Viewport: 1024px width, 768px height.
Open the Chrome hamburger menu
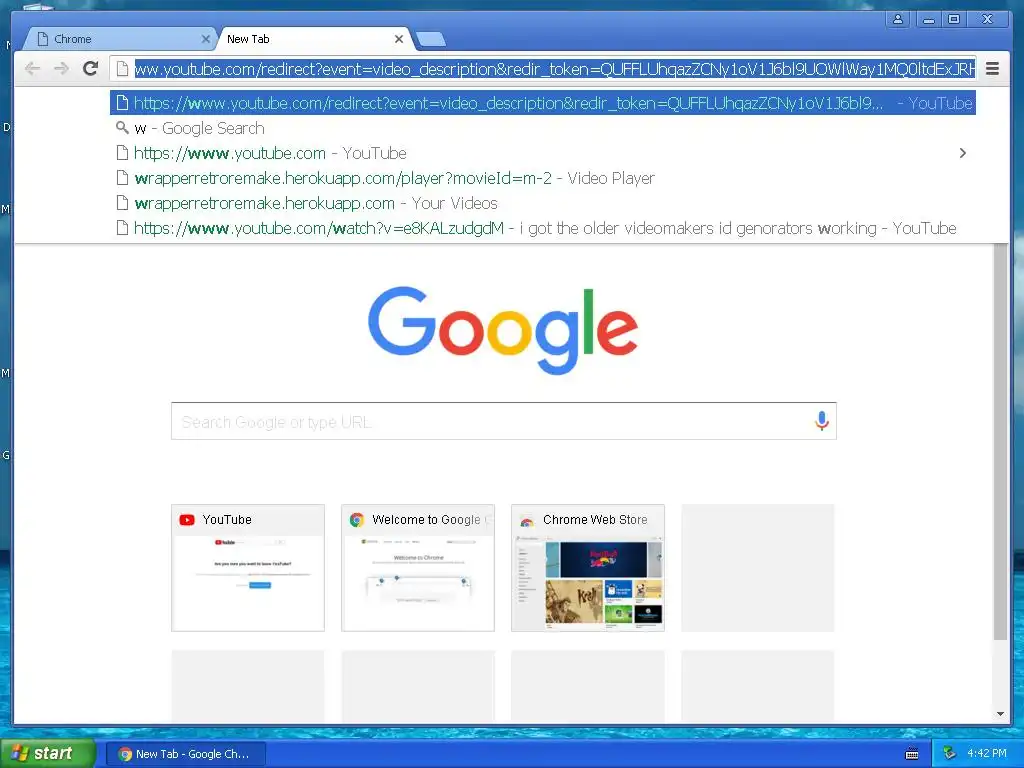point(992,69)
